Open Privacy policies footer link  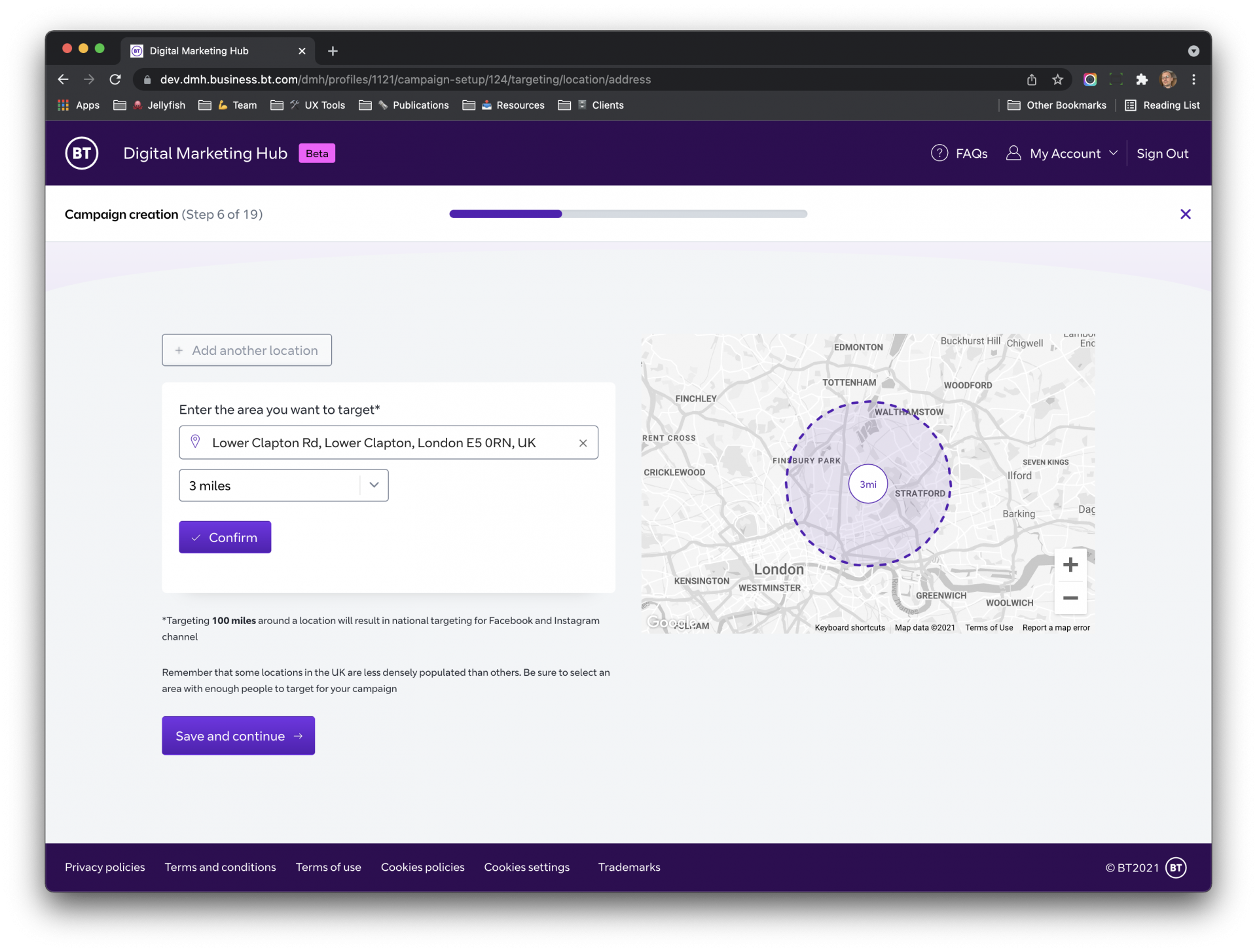pos(105,867)
